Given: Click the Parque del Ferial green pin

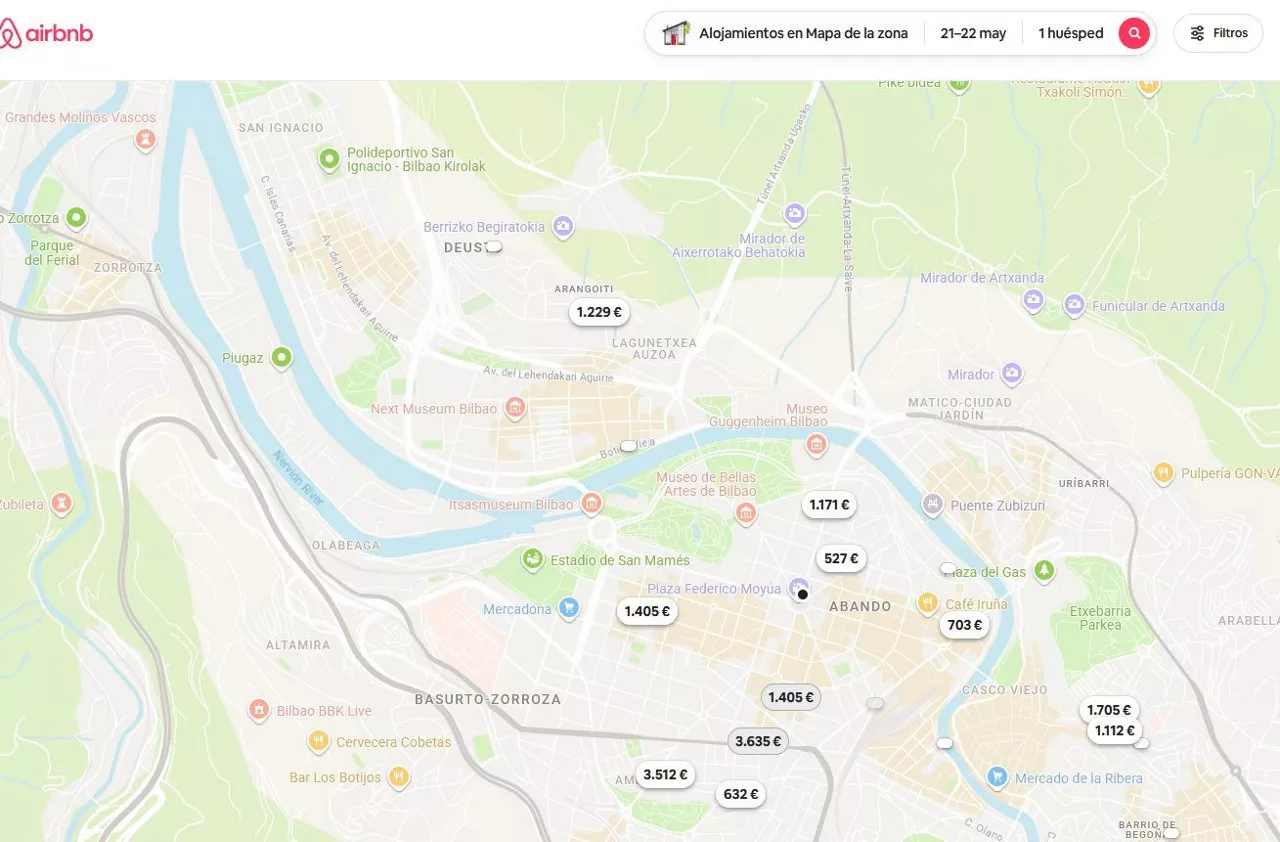Looking at the screenshot, I should 76,217.
